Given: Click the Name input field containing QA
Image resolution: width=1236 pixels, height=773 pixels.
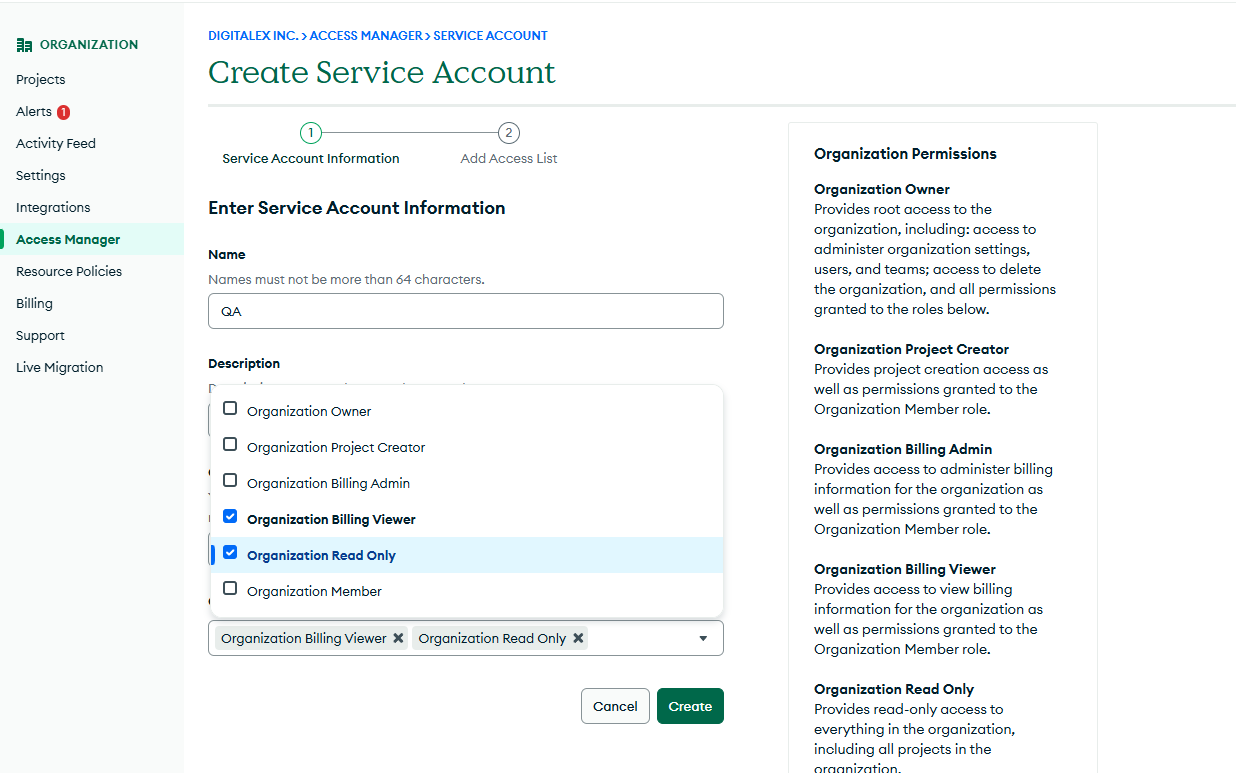Looking at the screenshot, I should (x=465, y=311).
